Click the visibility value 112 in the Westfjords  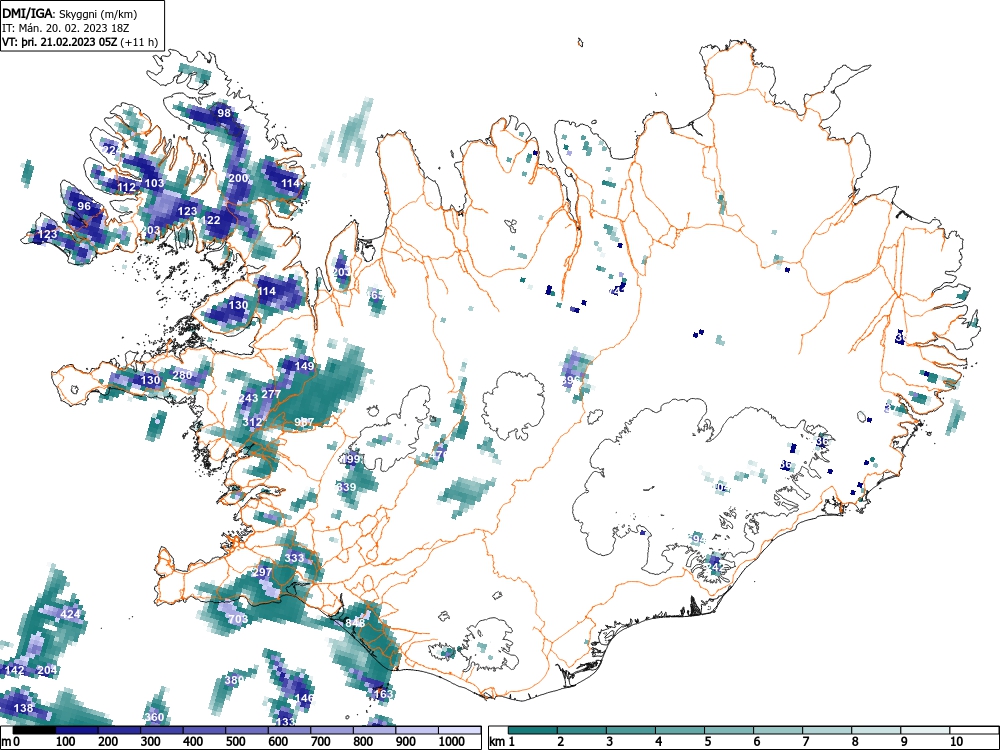[x=126, y=187]
